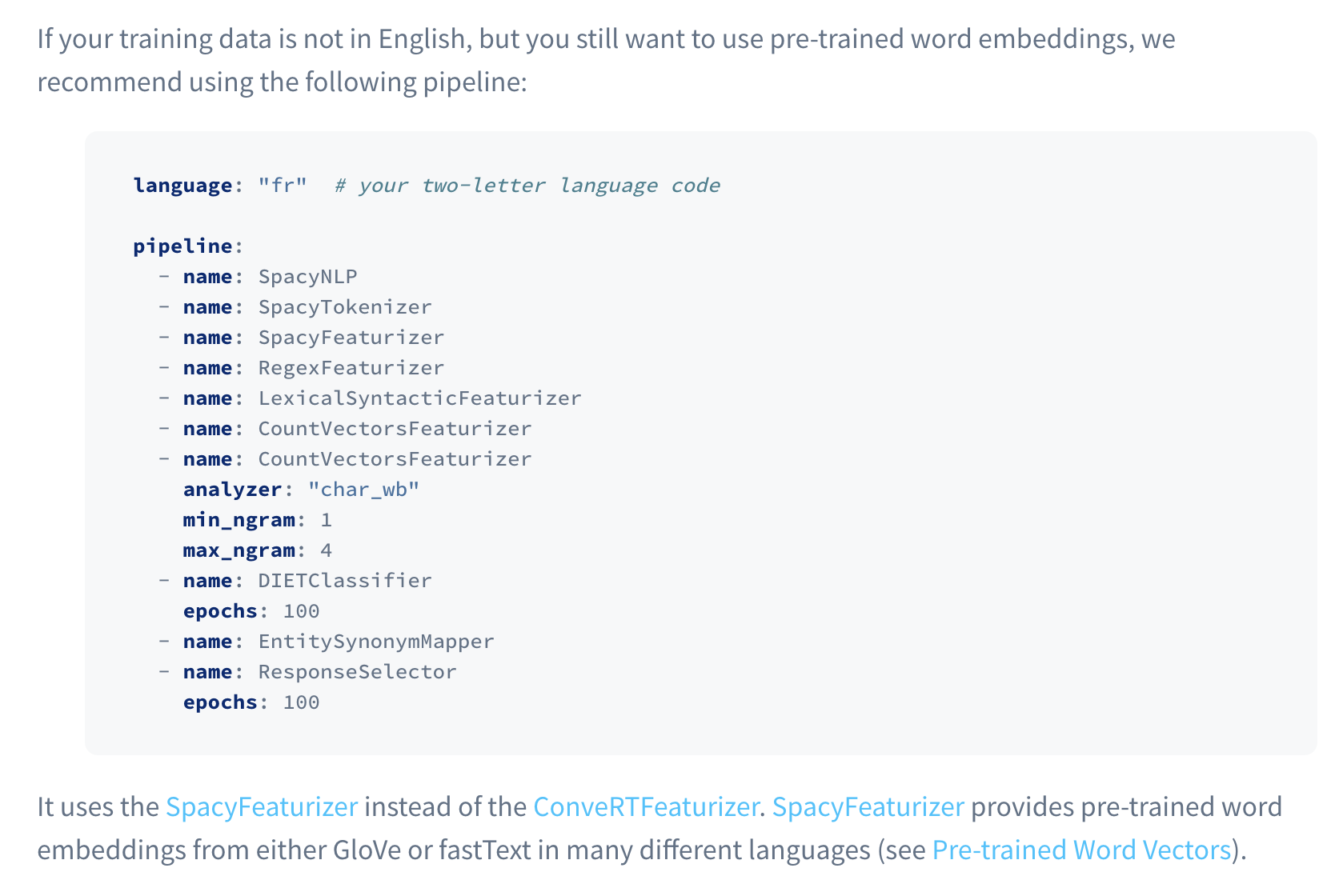
Task: Open the ConveRTFeaturizer link
Action: [x=645, y=806]
